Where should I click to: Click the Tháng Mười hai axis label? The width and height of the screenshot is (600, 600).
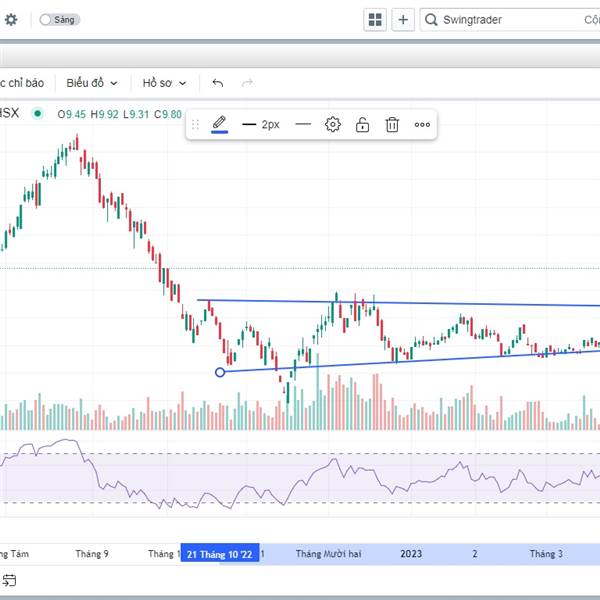pos(328,554)
